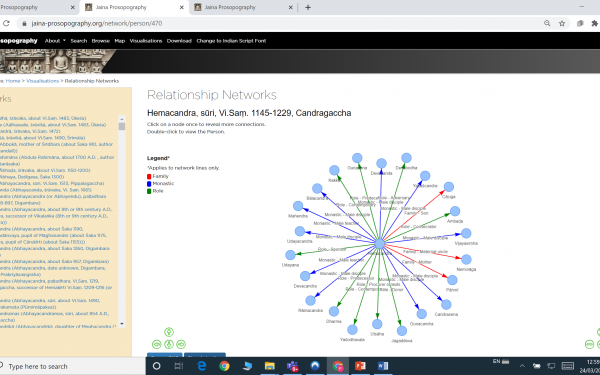Reload the page with refresh icon
Image resolution: width=600 pixels, height=375 pixels.
(x=6, y=23)
